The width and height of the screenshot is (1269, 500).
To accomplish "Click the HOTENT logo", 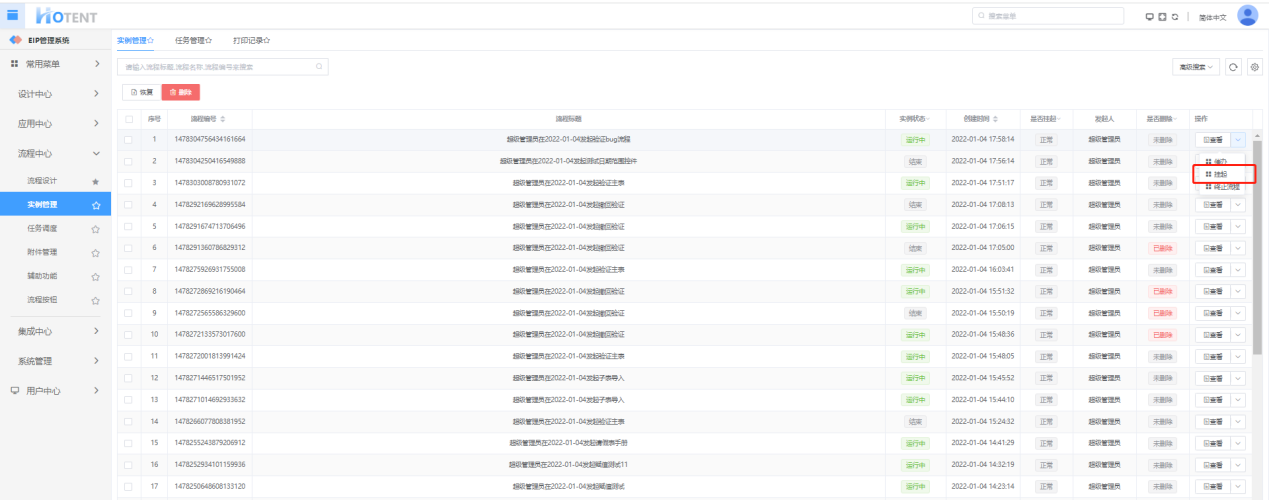I will (65, 15).
